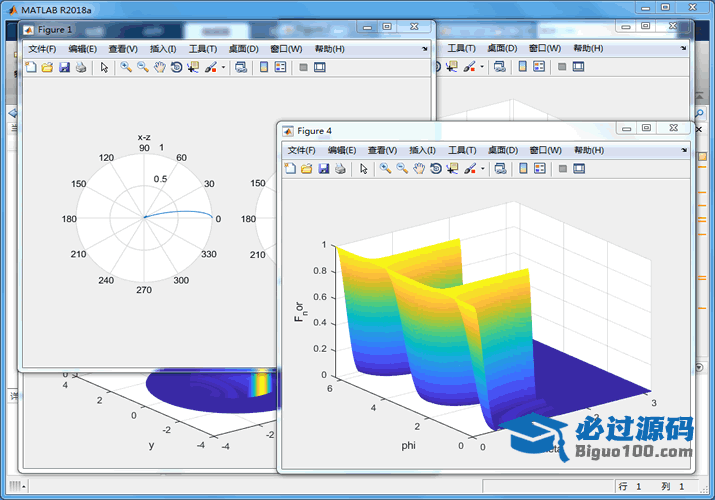715x500 pixels.
Task: Select Brush data tool in Figure 1
Action: [210, 67]
